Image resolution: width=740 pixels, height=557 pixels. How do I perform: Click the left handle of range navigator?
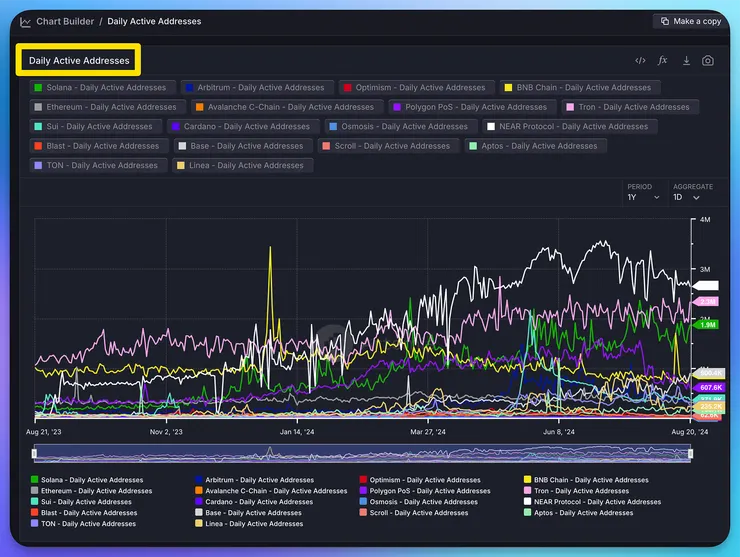(34, 454)
